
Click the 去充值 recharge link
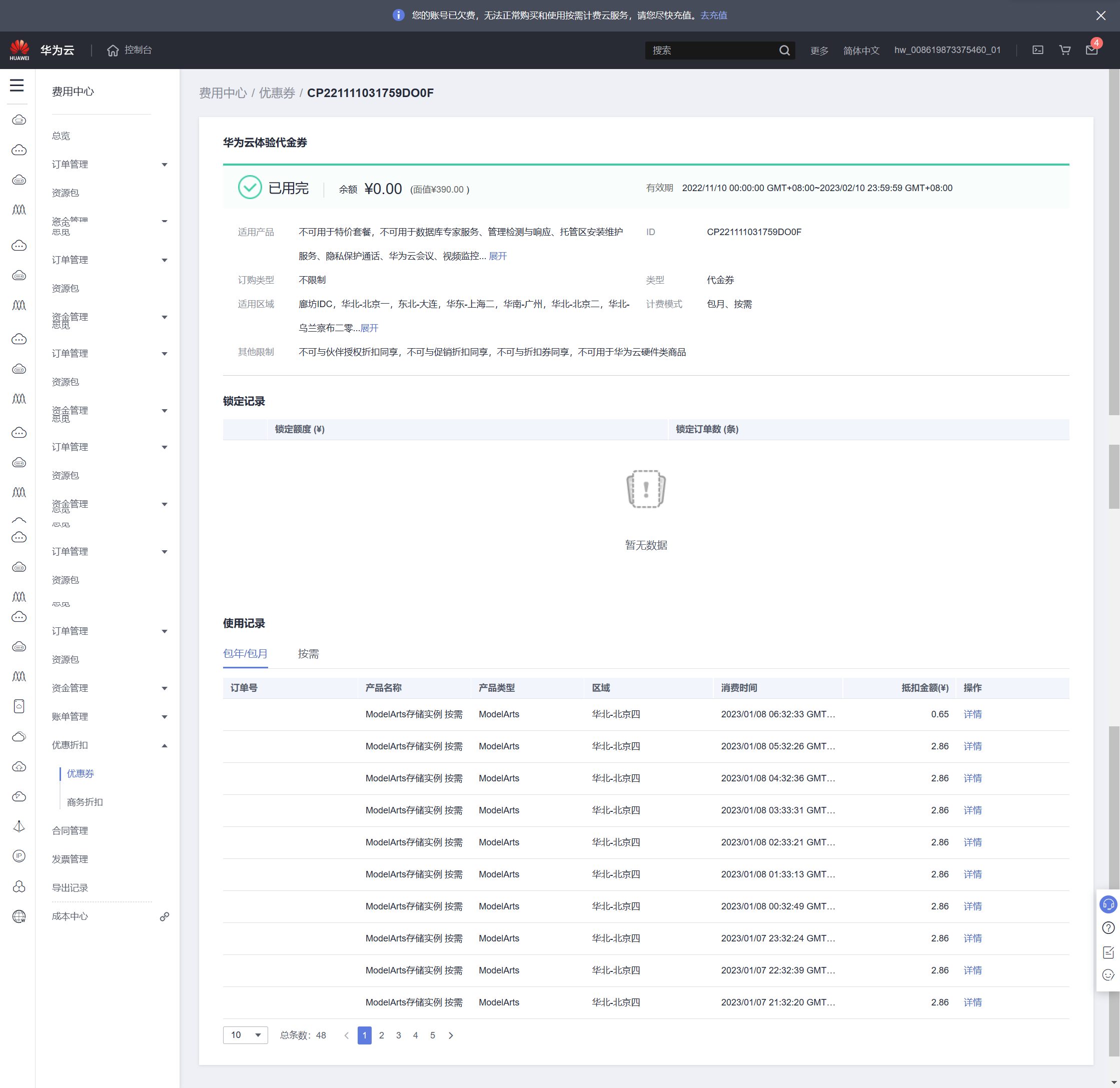[714, 16]
